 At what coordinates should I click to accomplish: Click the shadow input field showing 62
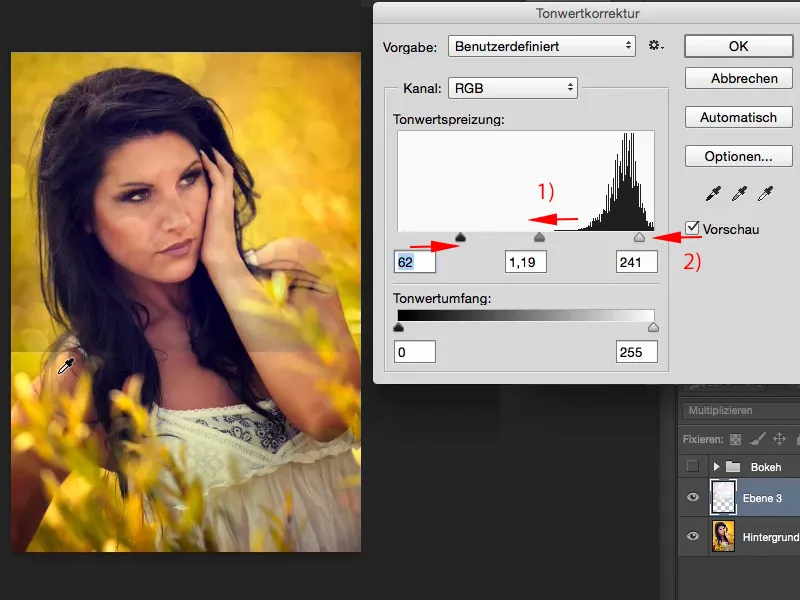(415, 262)
